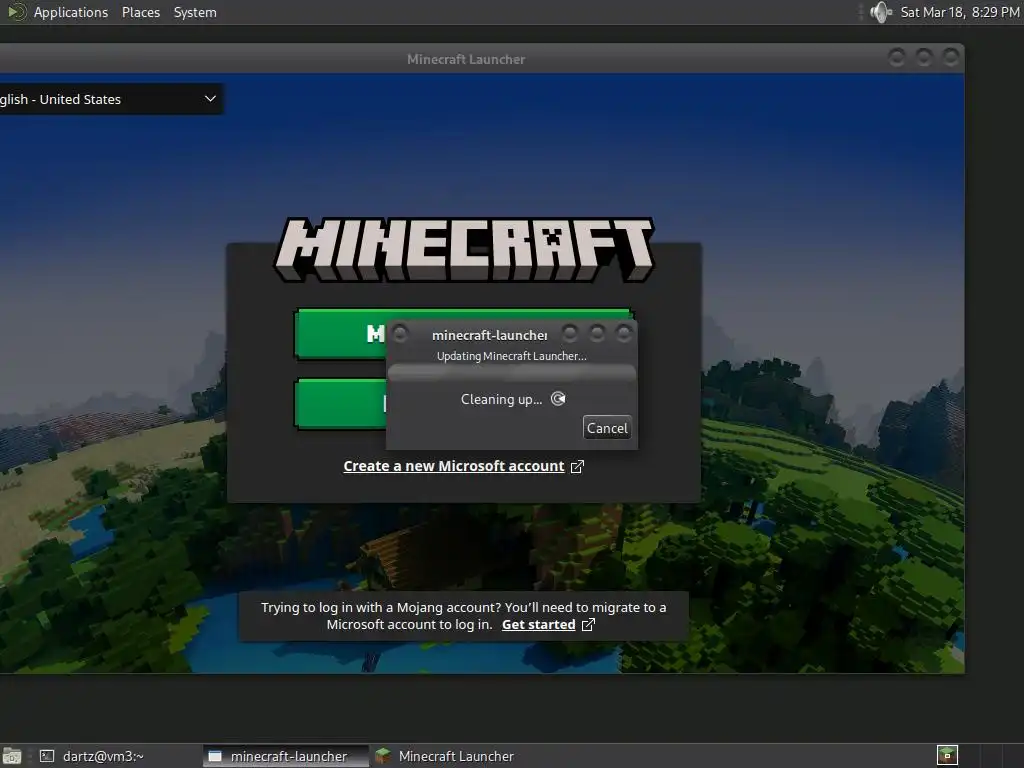Click the volume speaker icon in top panel
1024x768 pixels.
[x=881, y=12]
